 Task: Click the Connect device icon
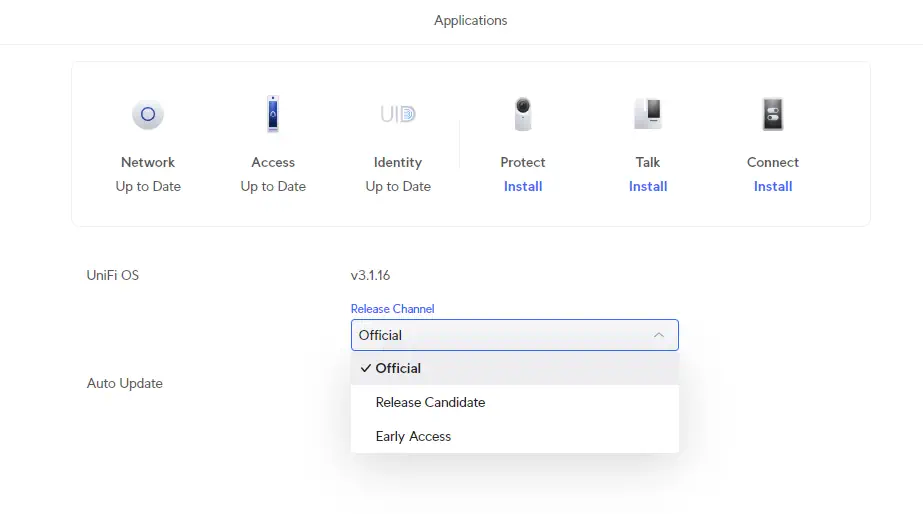click(x=773, y=114)
